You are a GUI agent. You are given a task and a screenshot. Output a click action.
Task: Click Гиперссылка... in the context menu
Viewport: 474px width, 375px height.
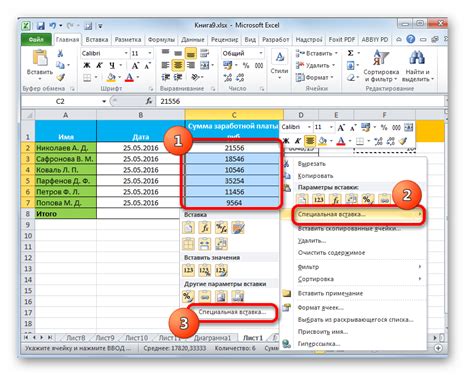click(x=319, y=344)
